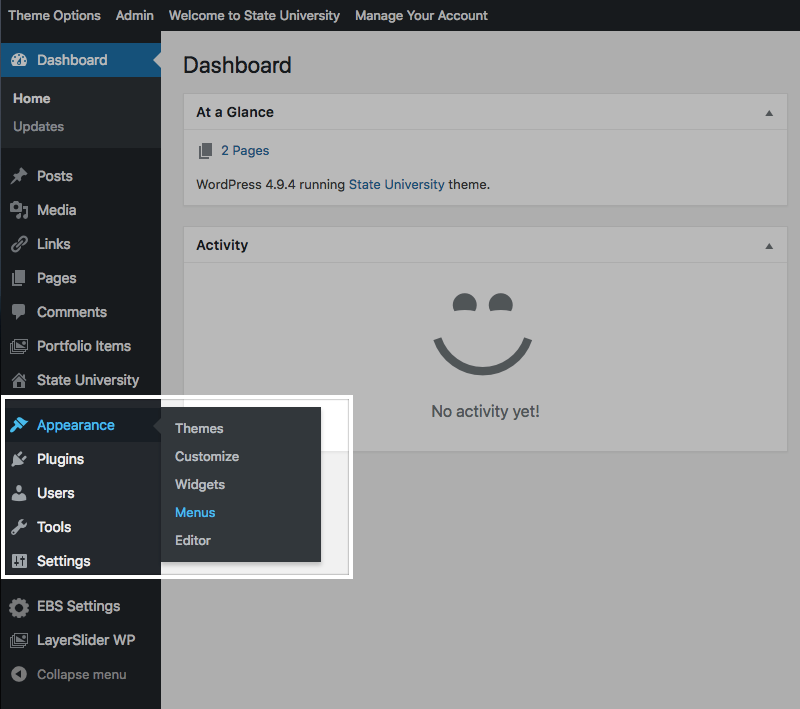Open the Links sidebar label
The image size is (800, 709).
pyautogui.click(x=54, y=244)
